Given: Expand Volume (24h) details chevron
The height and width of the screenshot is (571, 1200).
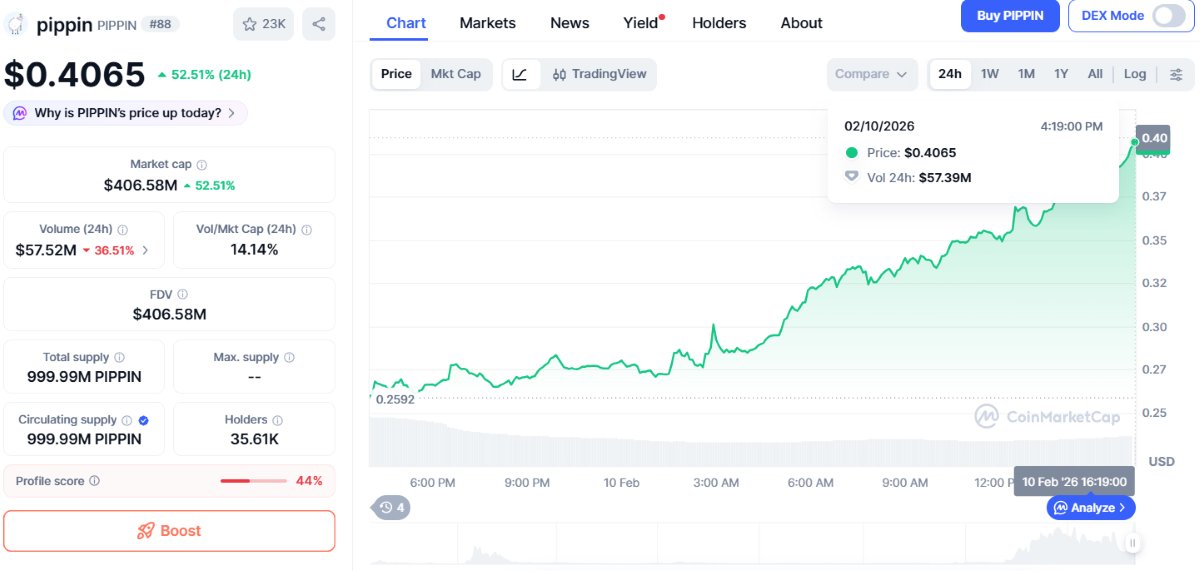Looking at the screenshot, I should [x=146, y=250].
